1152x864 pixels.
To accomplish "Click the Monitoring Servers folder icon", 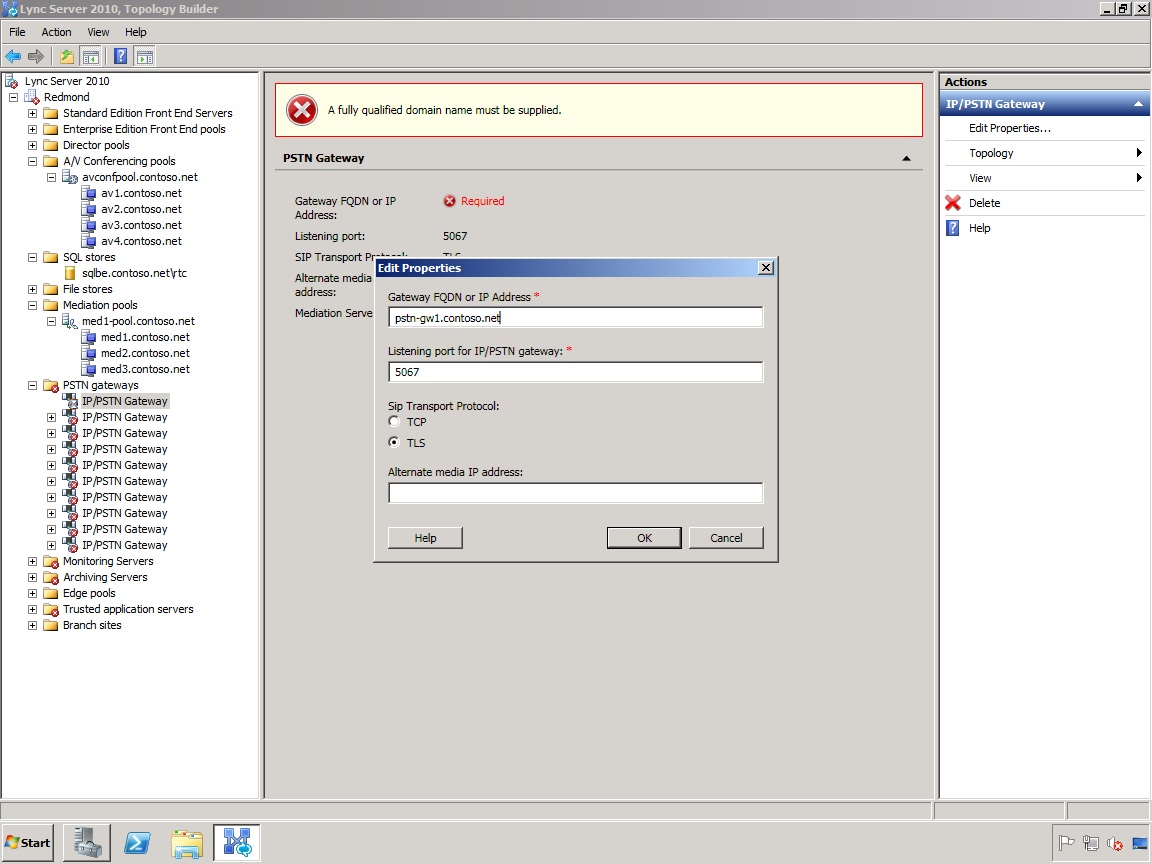I will (51, 561).
